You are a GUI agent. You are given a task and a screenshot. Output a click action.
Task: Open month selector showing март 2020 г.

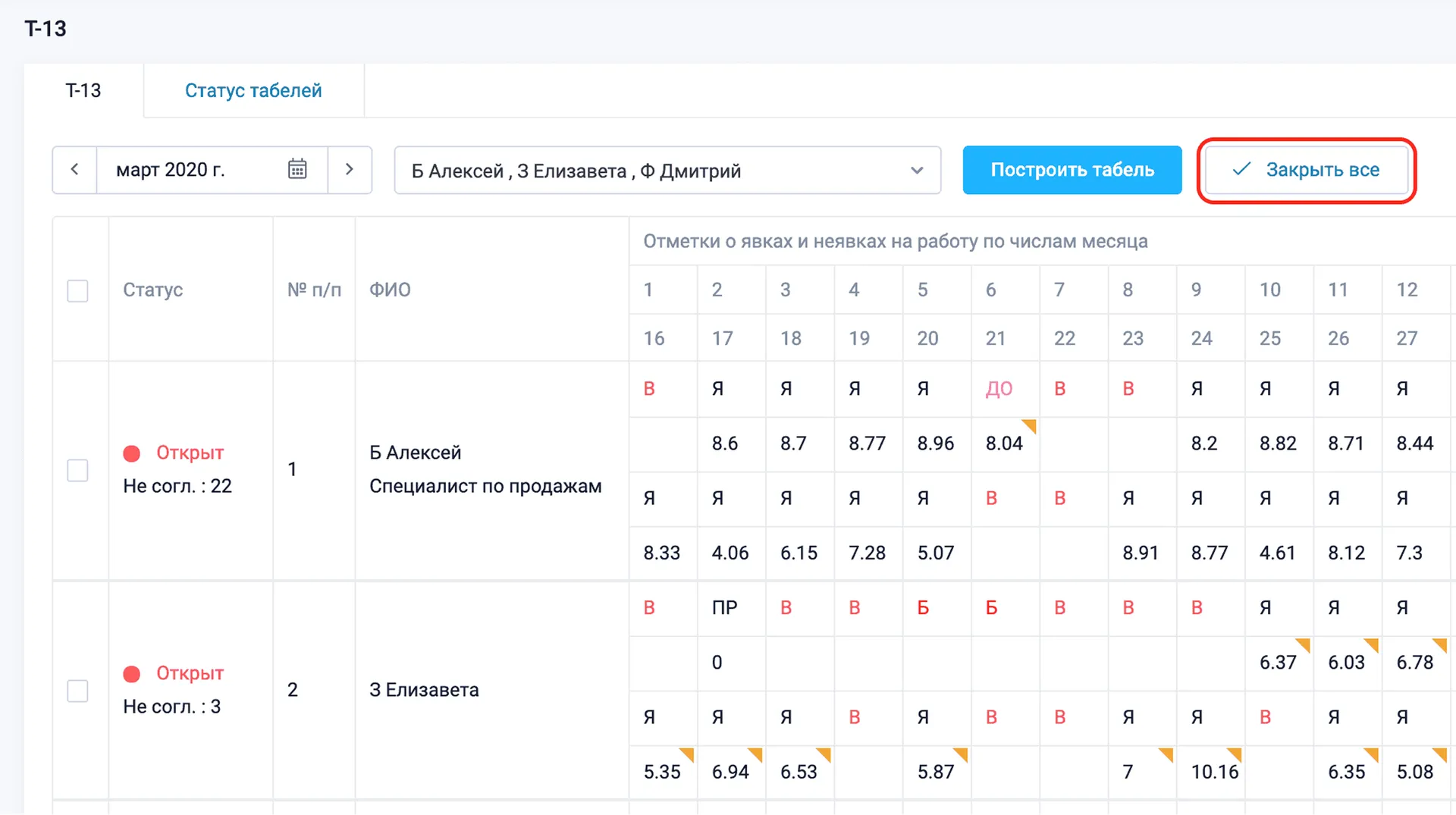click(171, 169)
